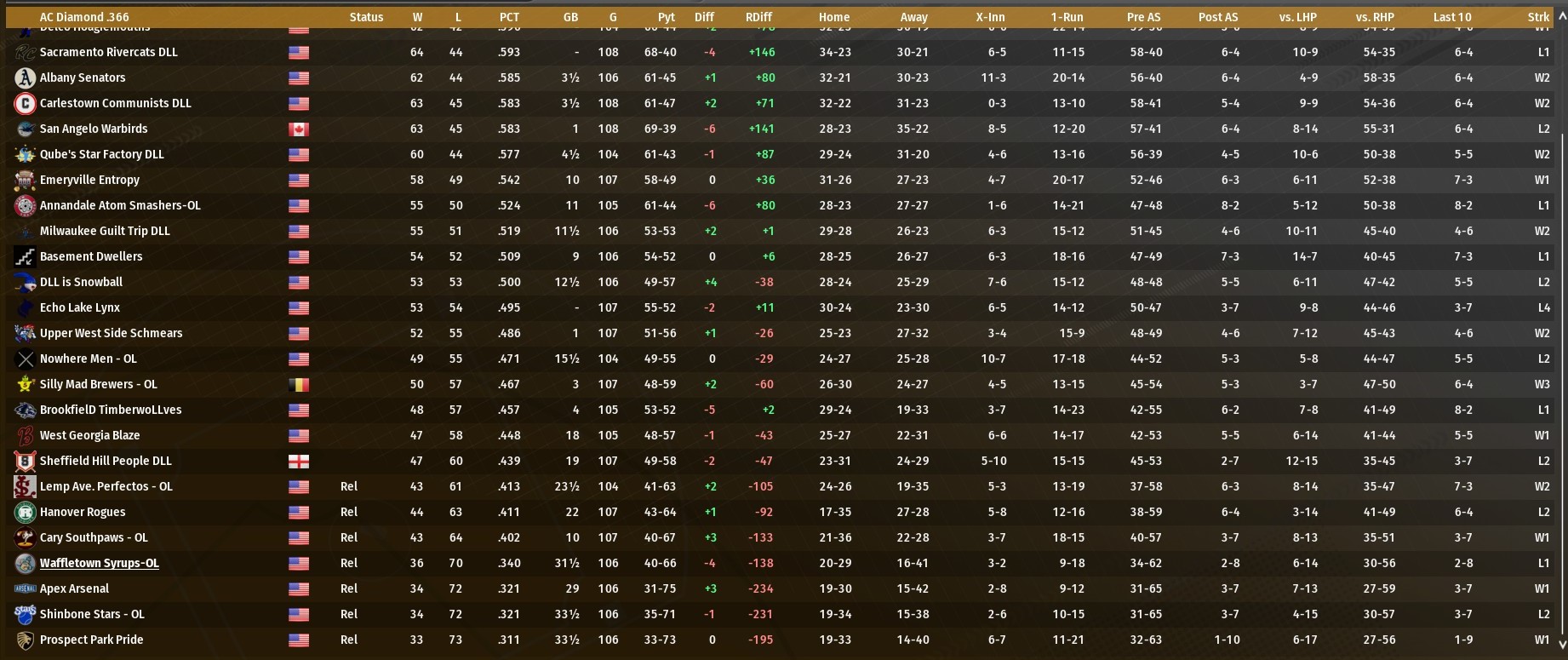The image size is (1568, 660).
Task: Open the Sacramento Rivercats DLL team page
Action: (108, 52)
